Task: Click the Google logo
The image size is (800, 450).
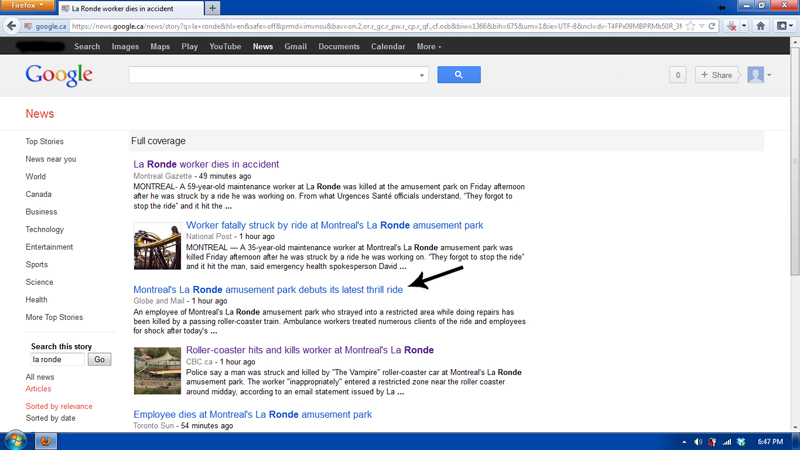Action: coord(59,75)
